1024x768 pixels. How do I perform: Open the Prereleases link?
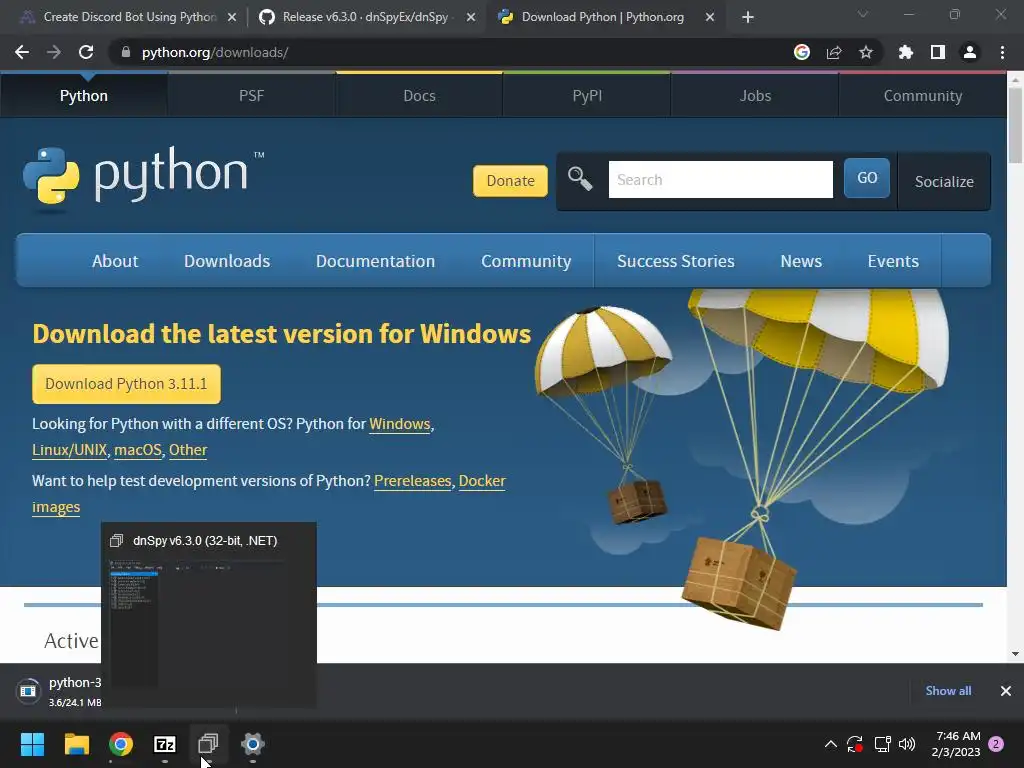coord(413,481)
